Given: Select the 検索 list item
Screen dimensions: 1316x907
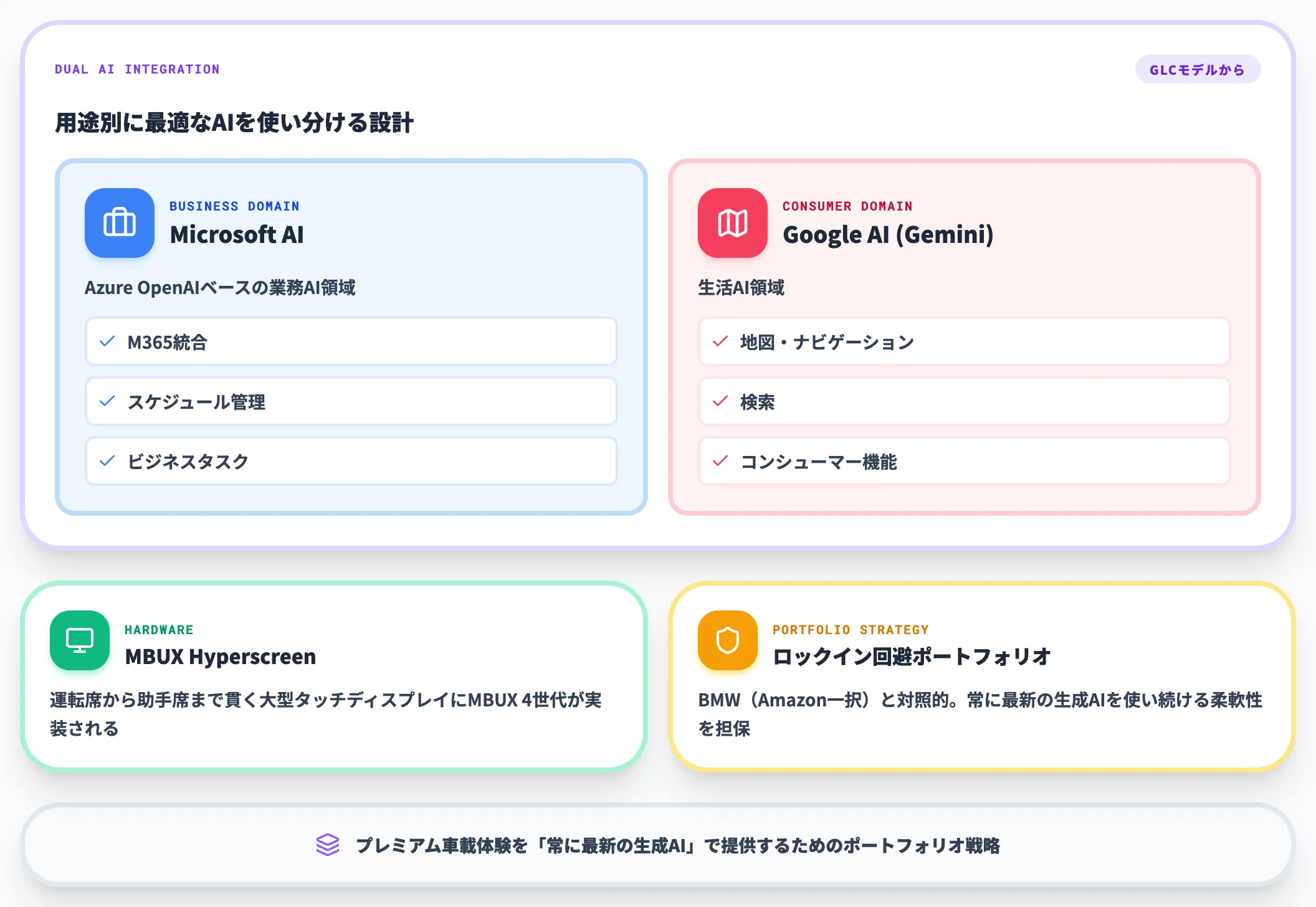Looking at the screenshot, I should coord(965,401).
